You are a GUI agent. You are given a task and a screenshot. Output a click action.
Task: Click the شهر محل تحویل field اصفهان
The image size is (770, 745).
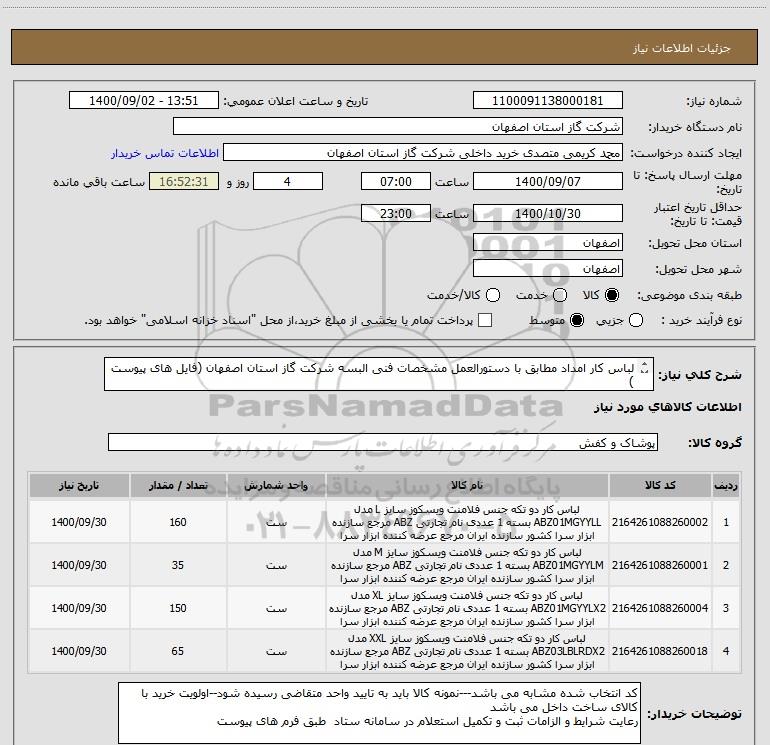pyautogui.click(x=548, y=269)
